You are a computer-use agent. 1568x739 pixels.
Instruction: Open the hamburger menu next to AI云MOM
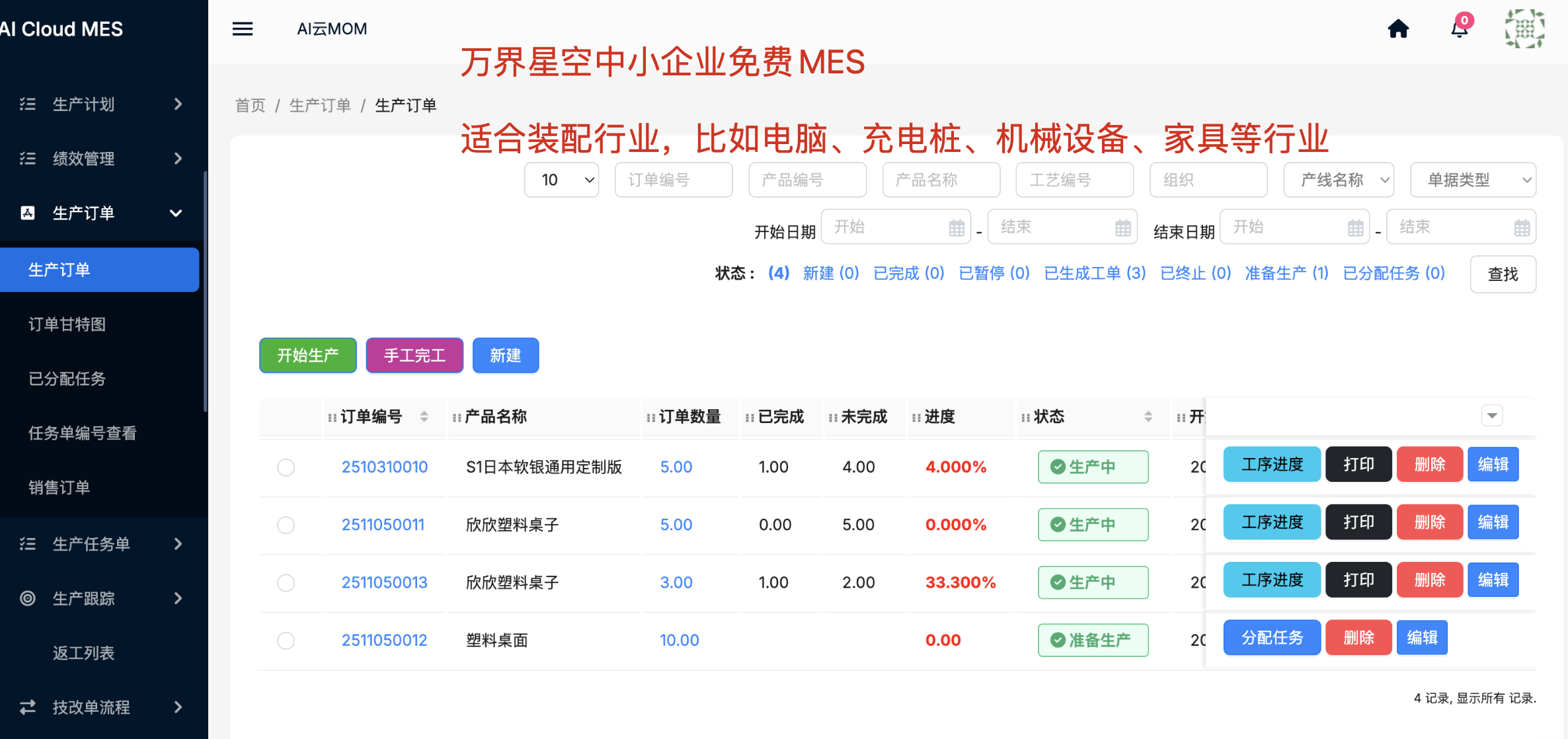(x=242, y=28)
